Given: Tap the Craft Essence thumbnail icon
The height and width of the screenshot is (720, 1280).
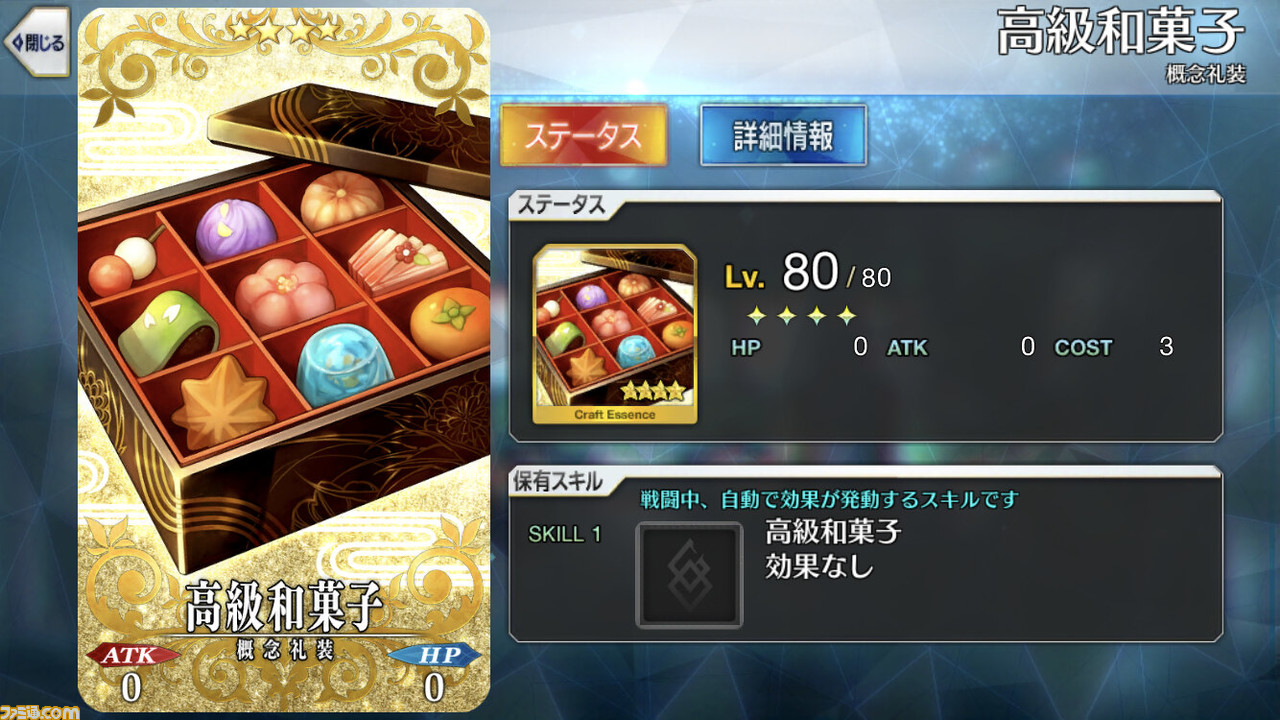Looking at the screenshot, I should [615, 335].
